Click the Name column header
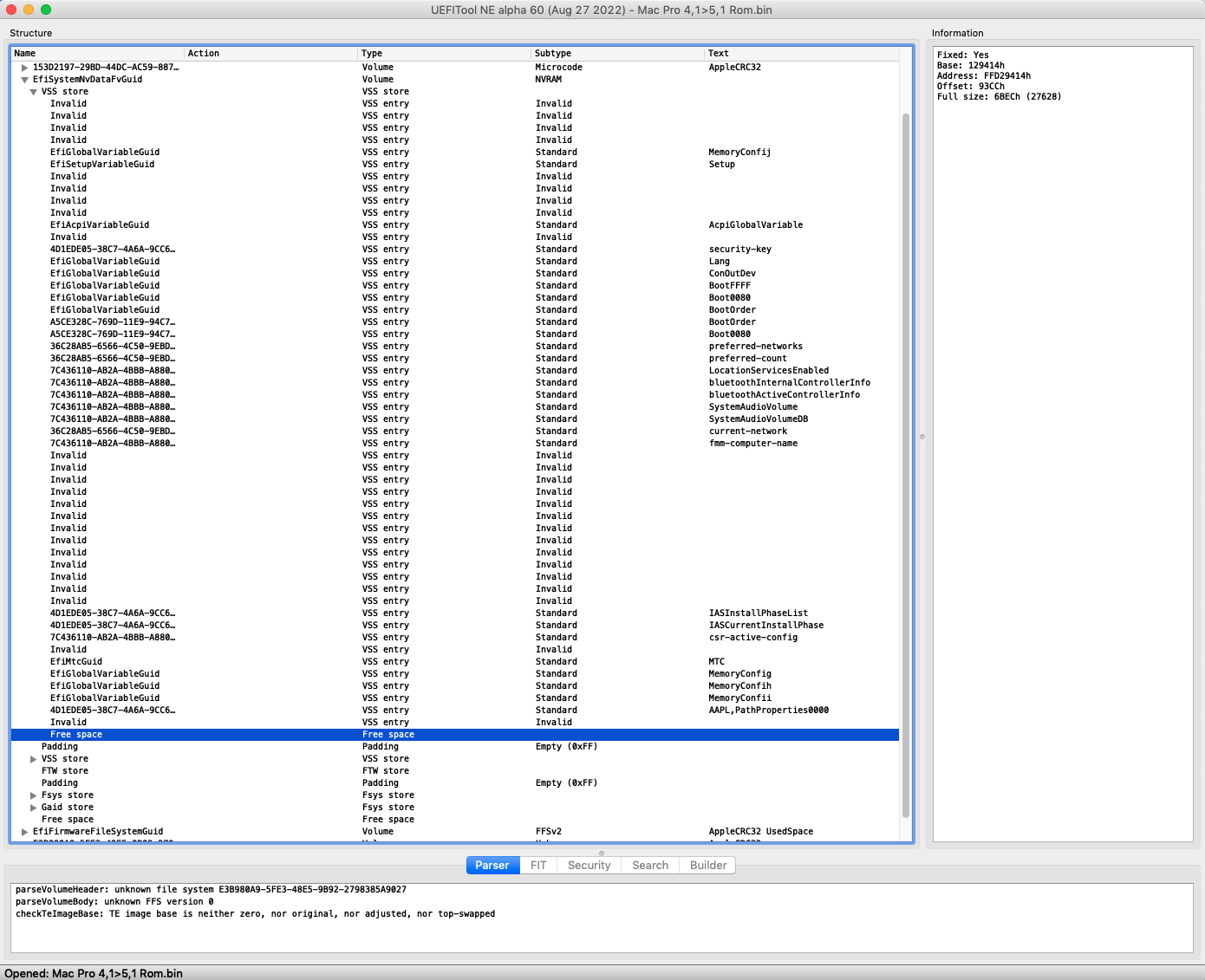Image resolution: width=1205 pixels, height=980 pixels. pos(97,54)
